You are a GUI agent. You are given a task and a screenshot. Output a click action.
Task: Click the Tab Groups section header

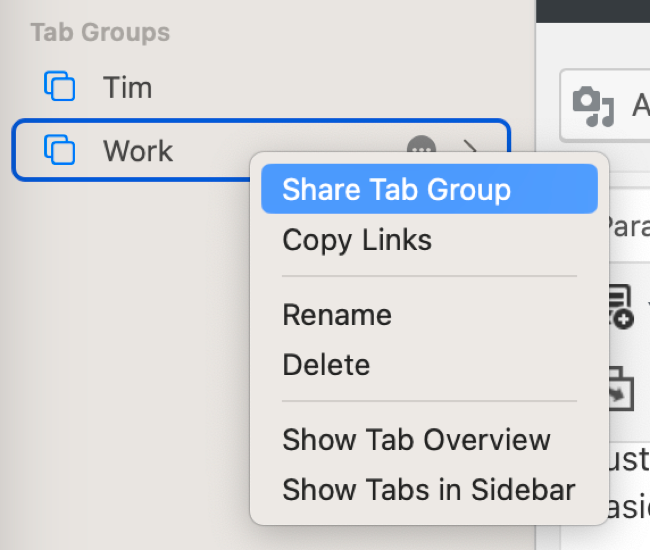(100, 32)
